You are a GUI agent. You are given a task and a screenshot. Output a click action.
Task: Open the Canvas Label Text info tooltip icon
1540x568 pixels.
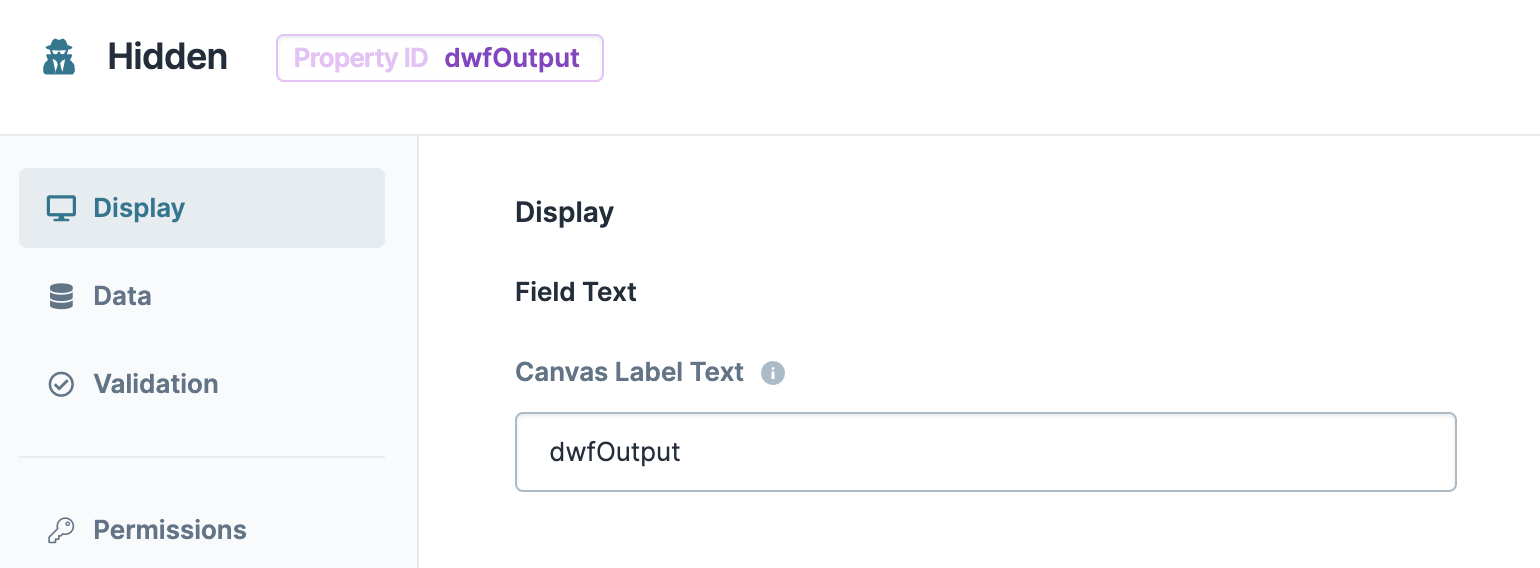click(x=773, y=373)
